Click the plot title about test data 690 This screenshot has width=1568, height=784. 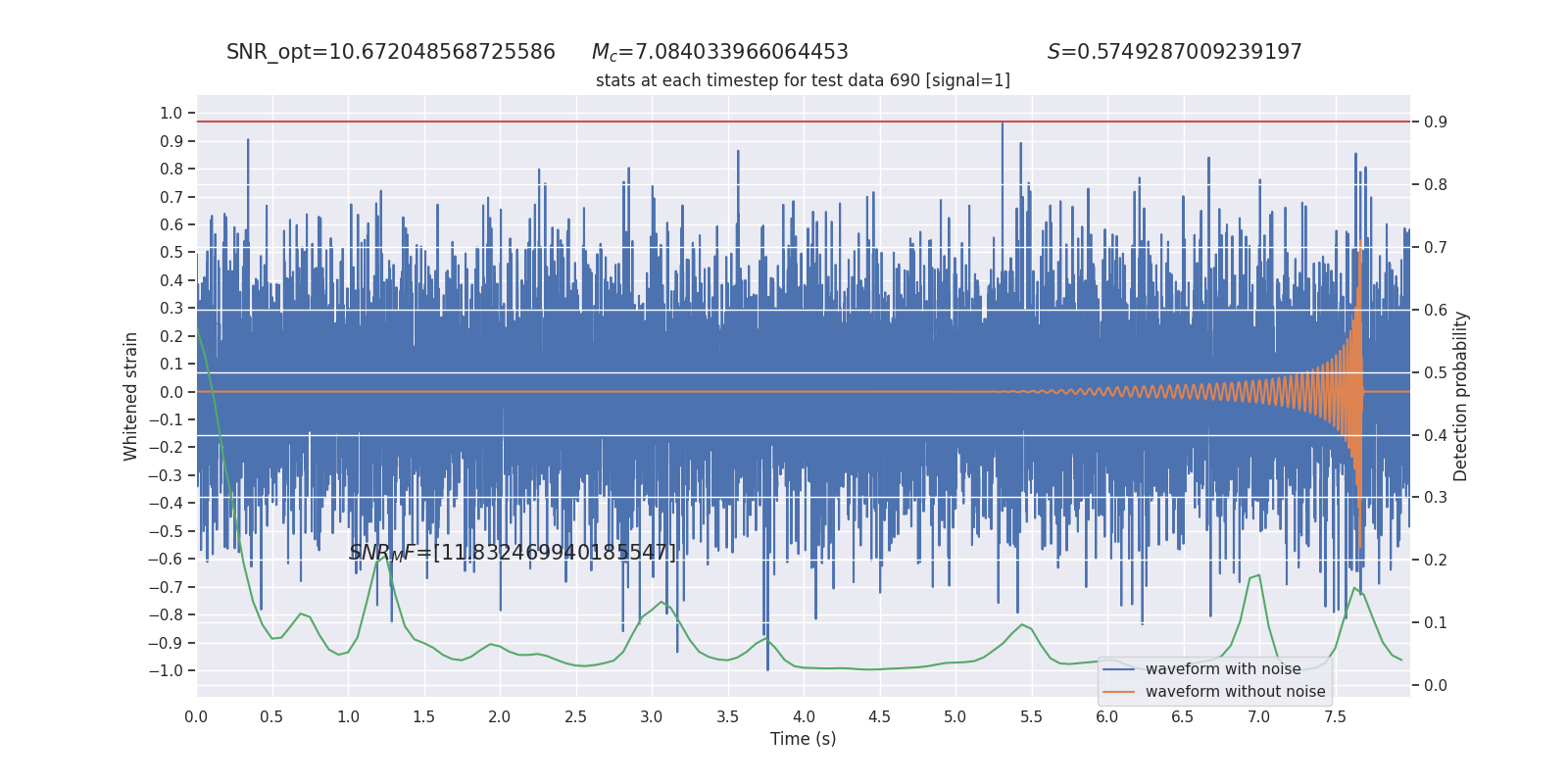point(803,80)
